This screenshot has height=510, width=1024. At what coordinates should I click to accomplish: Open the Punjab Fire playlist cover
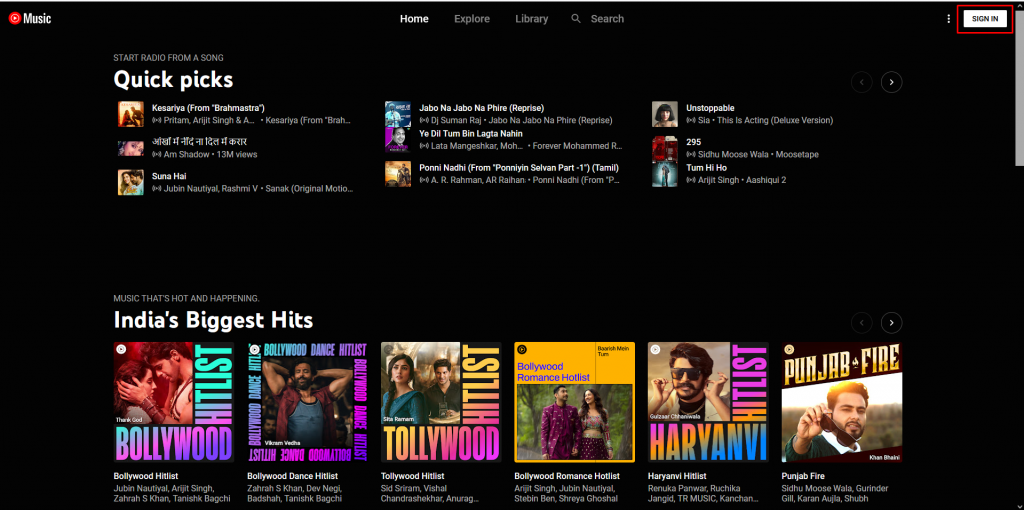click(841, 402)
